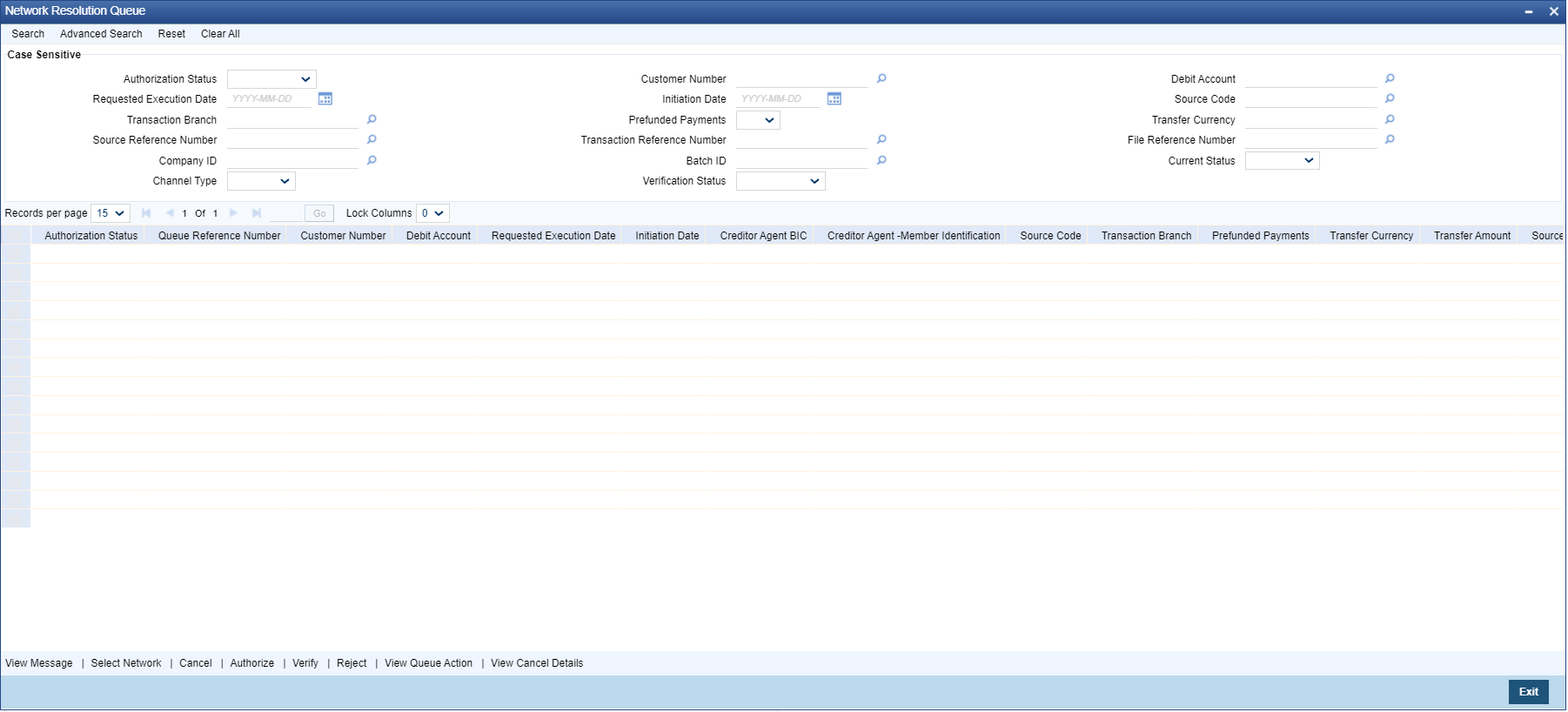Click Cancel action in bottom bar
Image resolution: width=1568 pixels, height=712 pixels.
[x=196, y=663]
